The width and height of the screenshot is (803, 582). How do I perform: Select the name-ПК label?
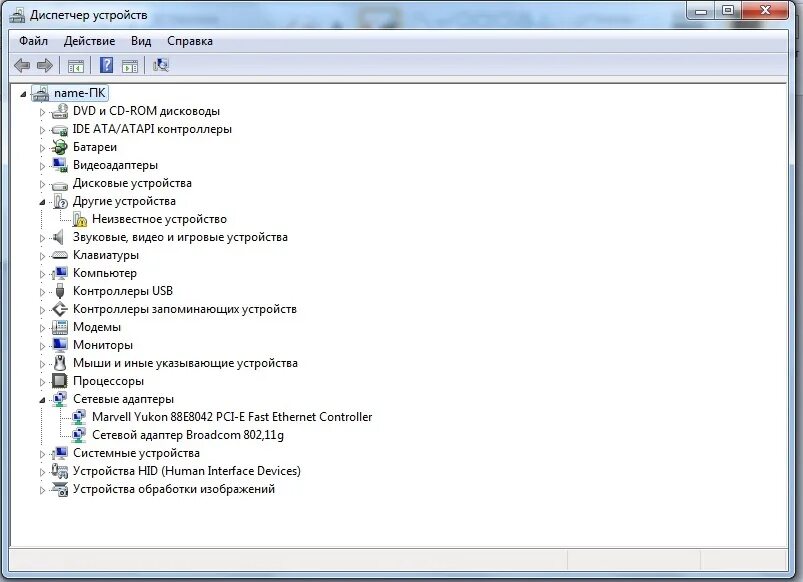click(x=79, y=93)
